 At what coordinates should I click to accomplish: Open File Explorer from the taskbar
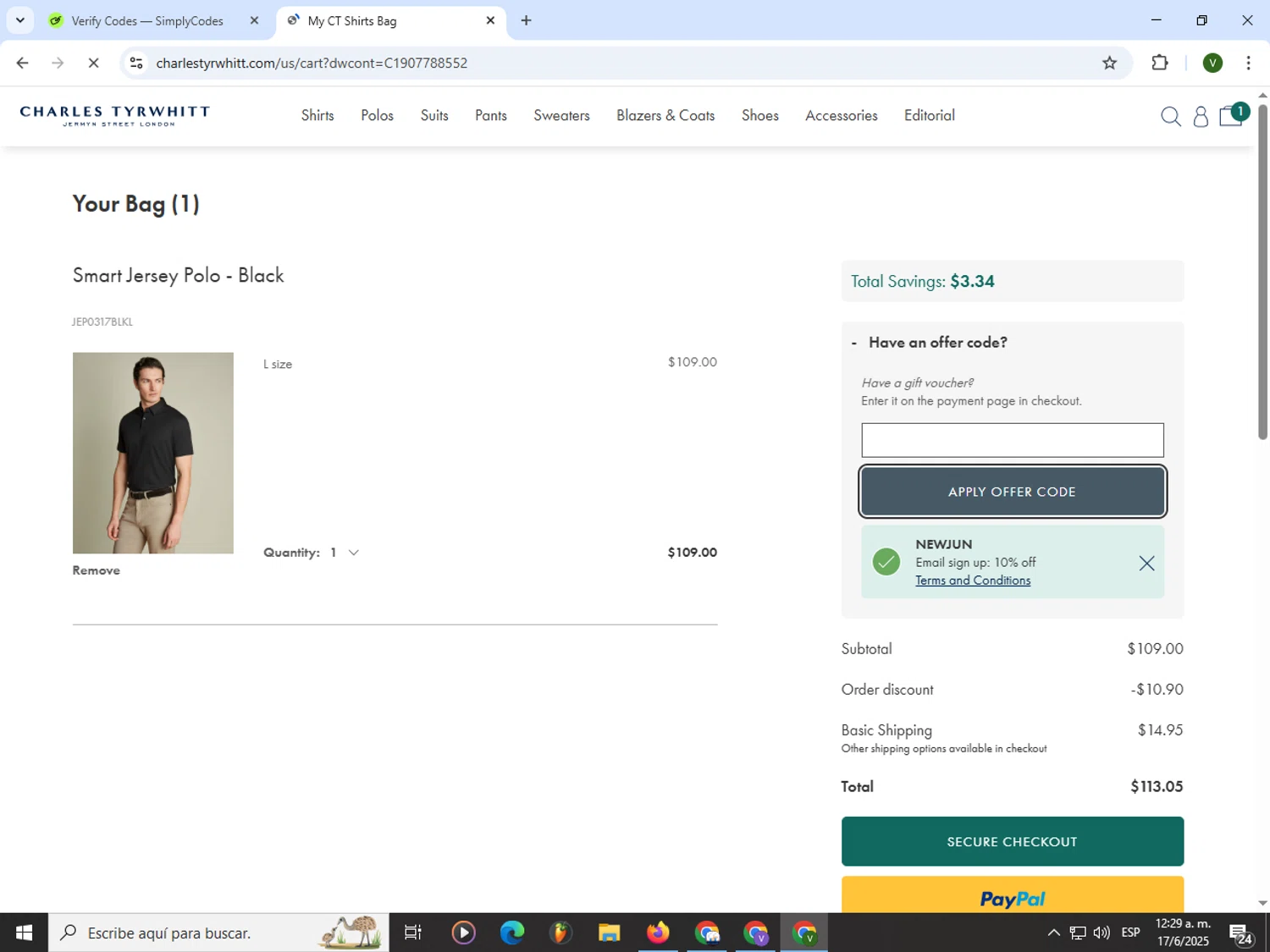click(x=609, y=933)
